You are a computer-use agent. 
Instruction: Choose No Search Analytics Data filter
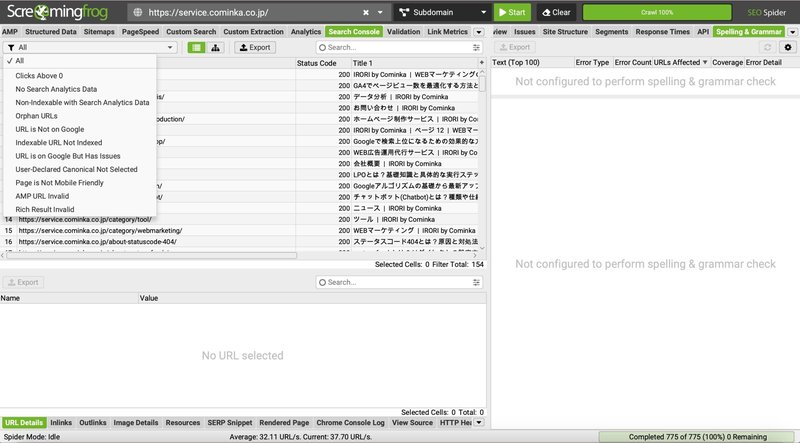tap(80, 89)
